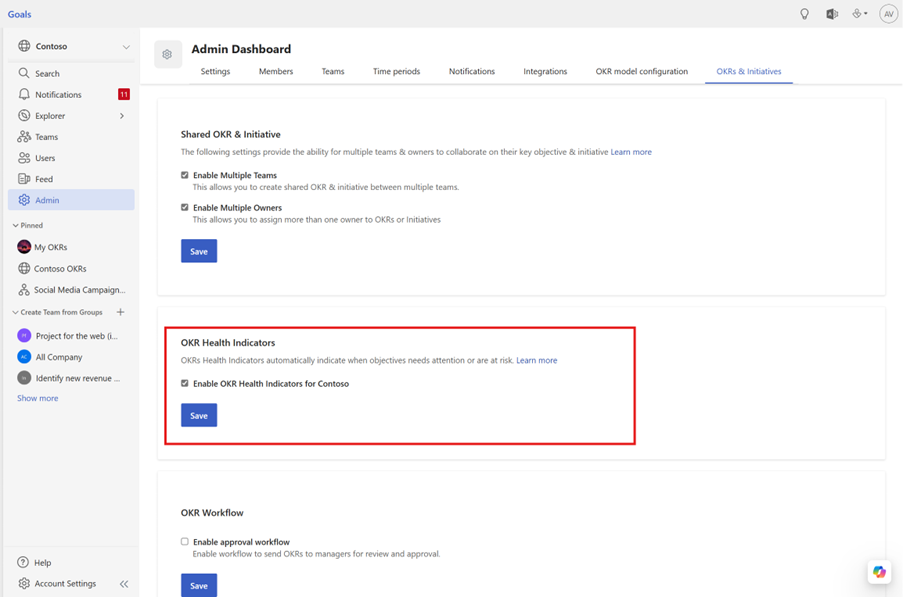Save the Shared OKR & Initiative settings

click(x=199, y=251)
